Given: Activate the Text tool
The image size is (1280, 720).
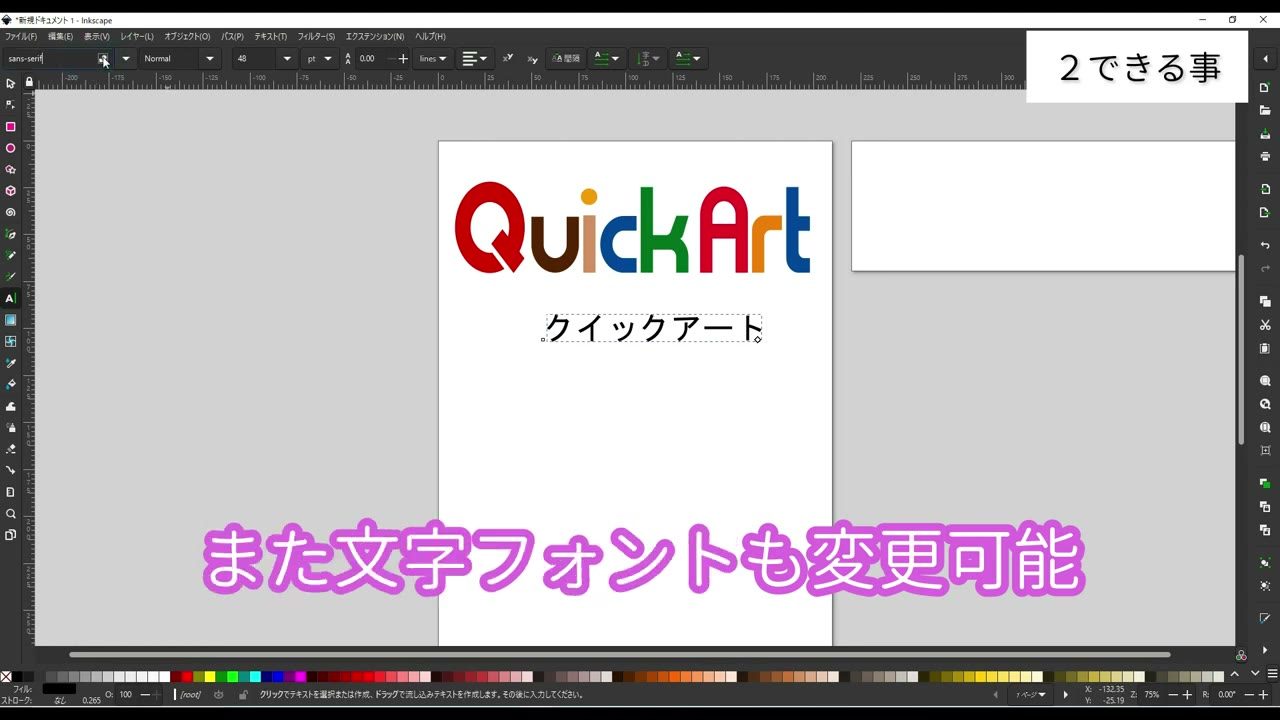Looking at the screenshot, I should point(10,298).
